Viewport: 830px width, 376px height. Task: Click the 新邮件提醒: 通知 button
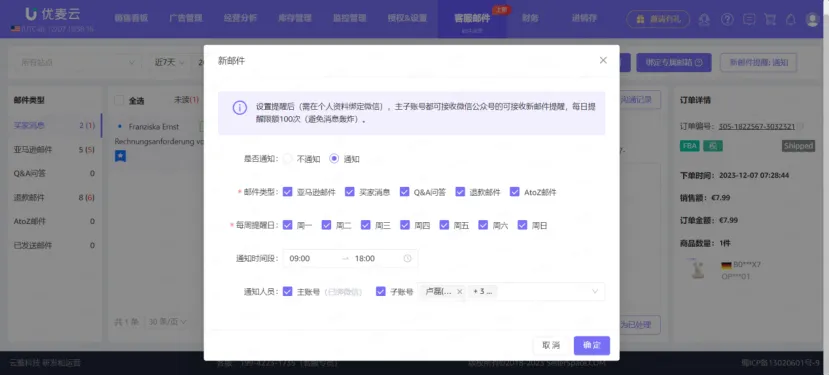pyautogui.click(x=759, y=62)
